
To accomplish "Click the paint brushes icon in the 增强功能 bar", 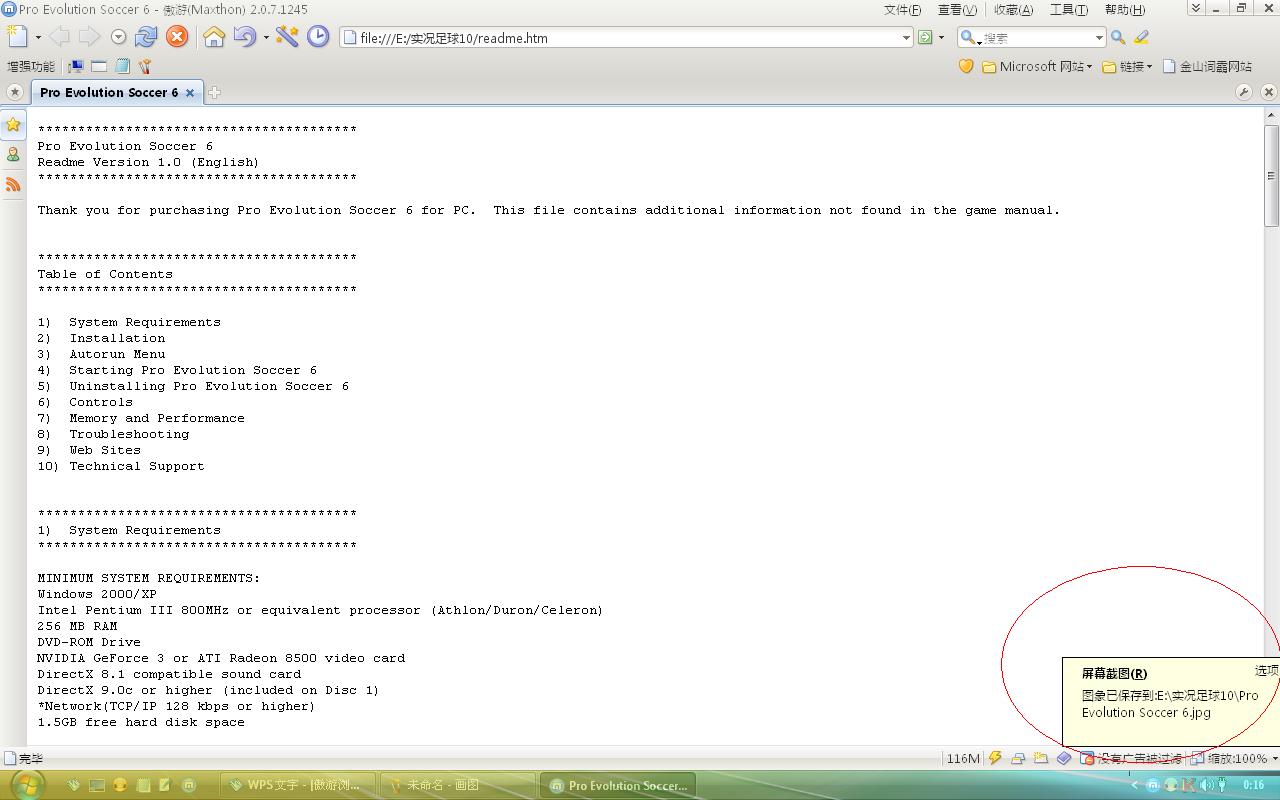I will pyautogui.click(x=145, y=66).
